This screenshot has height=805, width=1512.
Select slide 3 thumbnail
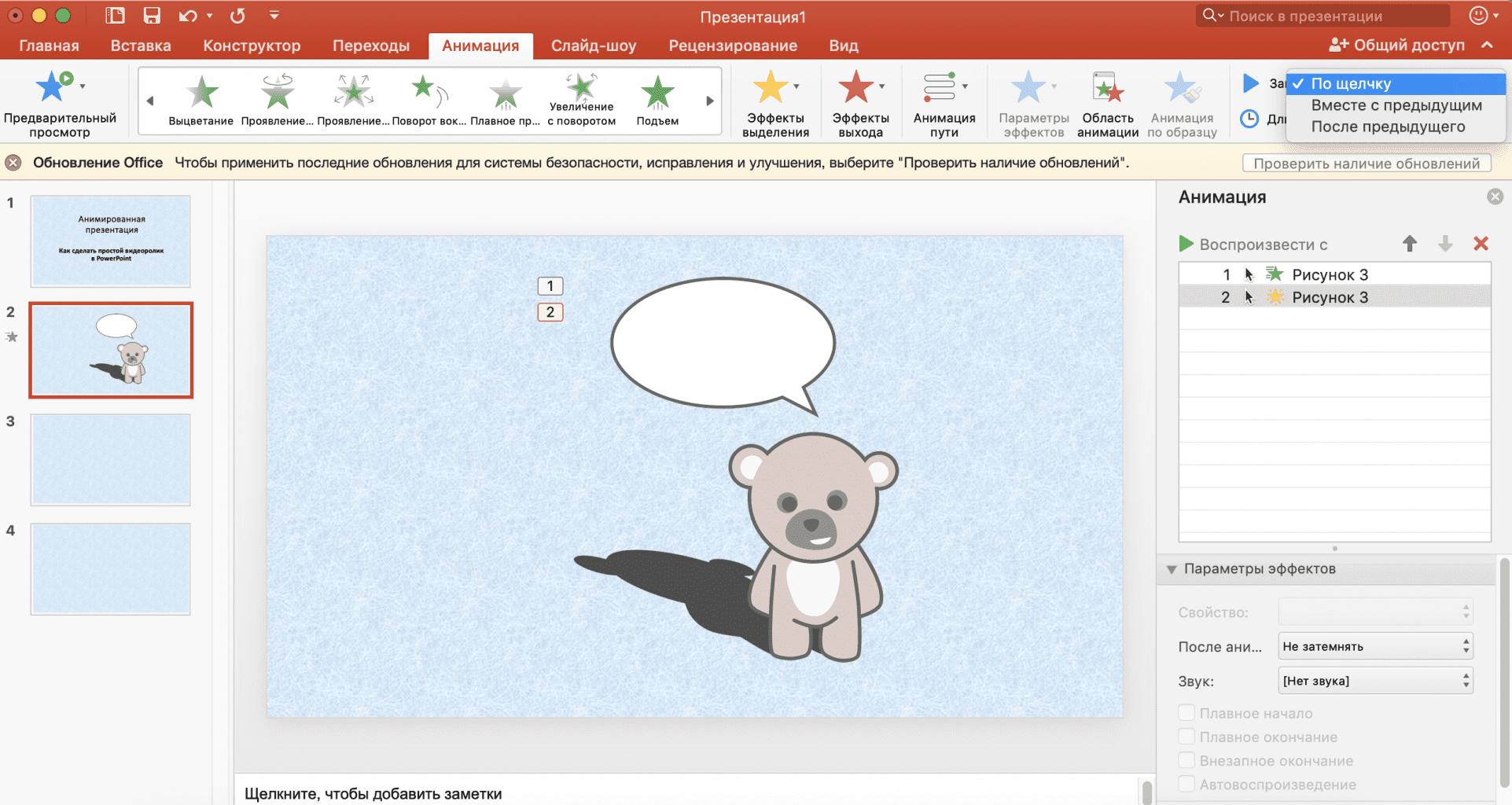click(111, 460)
